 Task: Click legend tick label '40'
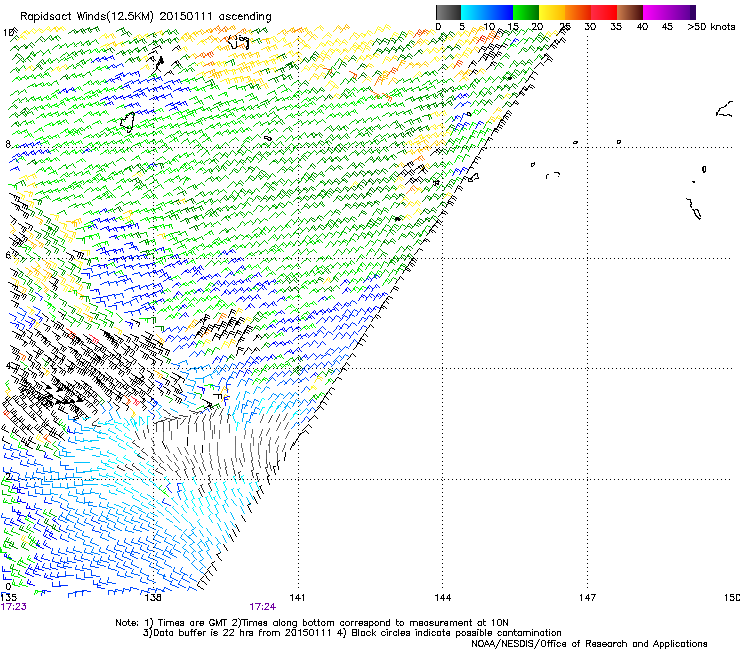pyautogui.click(x=642, y=27)
